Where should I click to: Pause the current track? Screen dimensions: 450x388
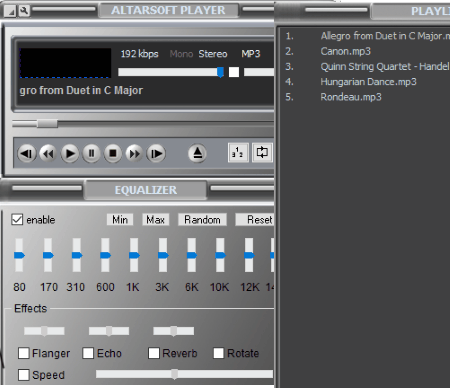(x=91, y=154)
